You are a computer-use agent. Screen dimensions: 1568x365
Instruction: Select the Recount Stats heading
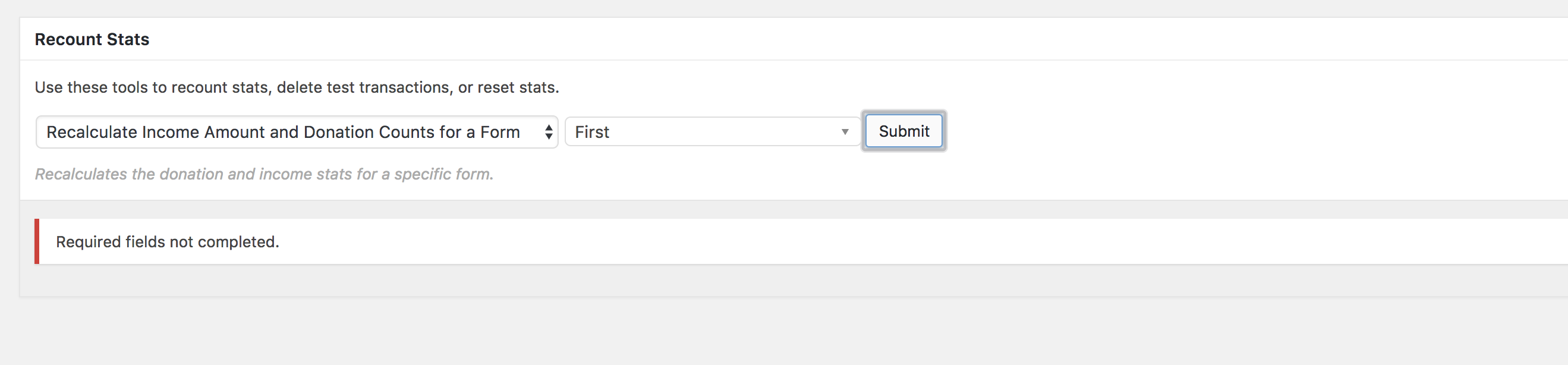coord(92,39)
